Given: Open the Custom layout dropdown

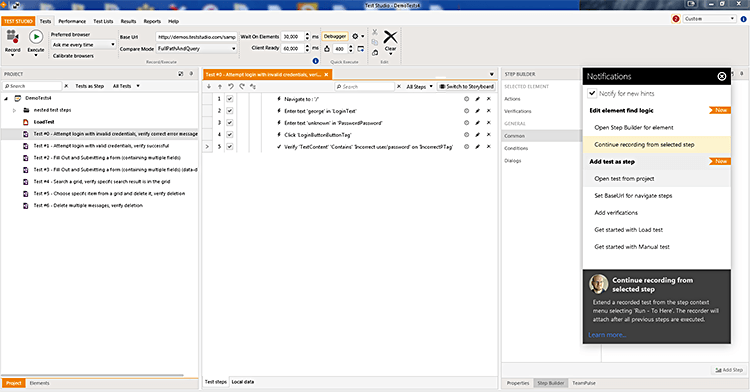Looking at the screenshot, I should pyautogui.click(x=709, y=19).
